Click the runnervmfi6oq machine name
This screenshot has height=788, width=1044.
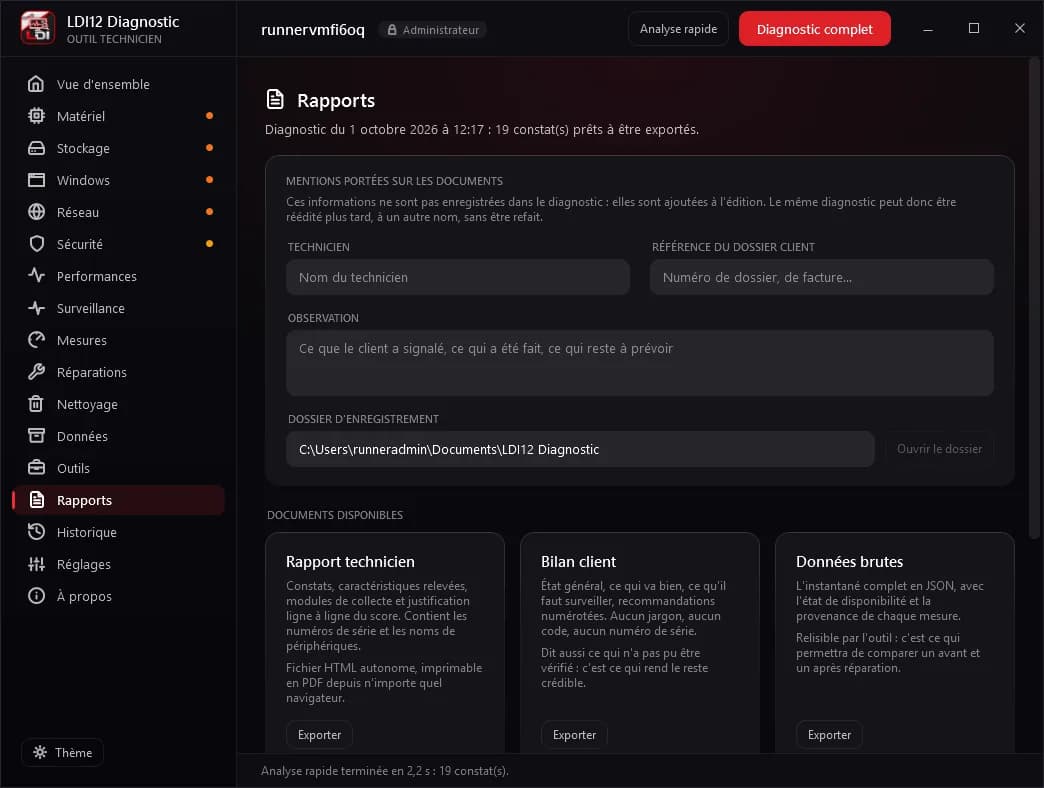coord(313,30)
